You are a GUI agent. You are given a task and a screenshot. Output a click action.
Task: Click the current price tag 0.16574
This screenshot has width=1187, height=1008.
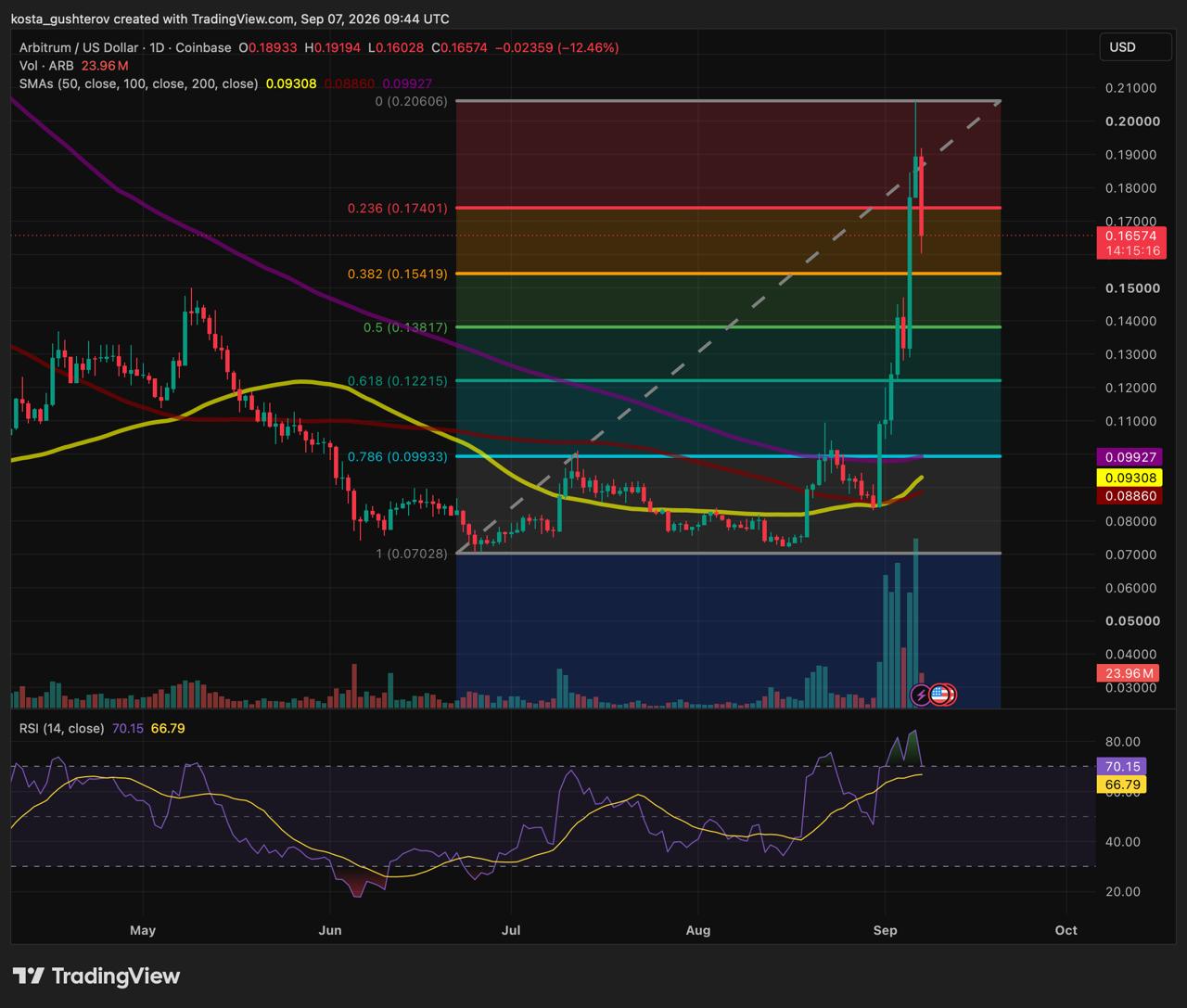tap(1126, 236)
